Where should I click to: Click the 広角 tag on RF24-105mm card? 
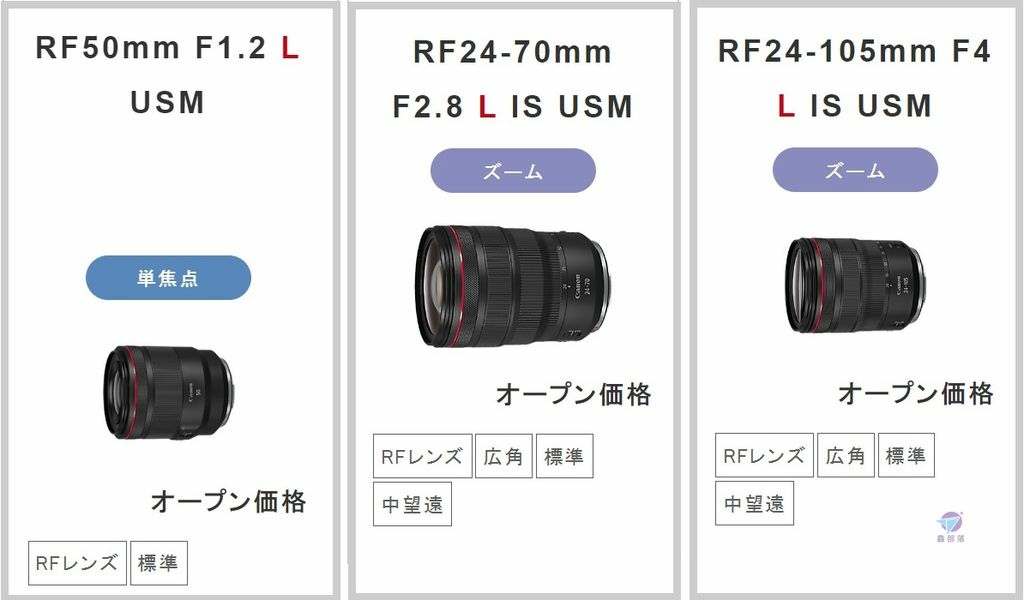[x=846, y=455]
